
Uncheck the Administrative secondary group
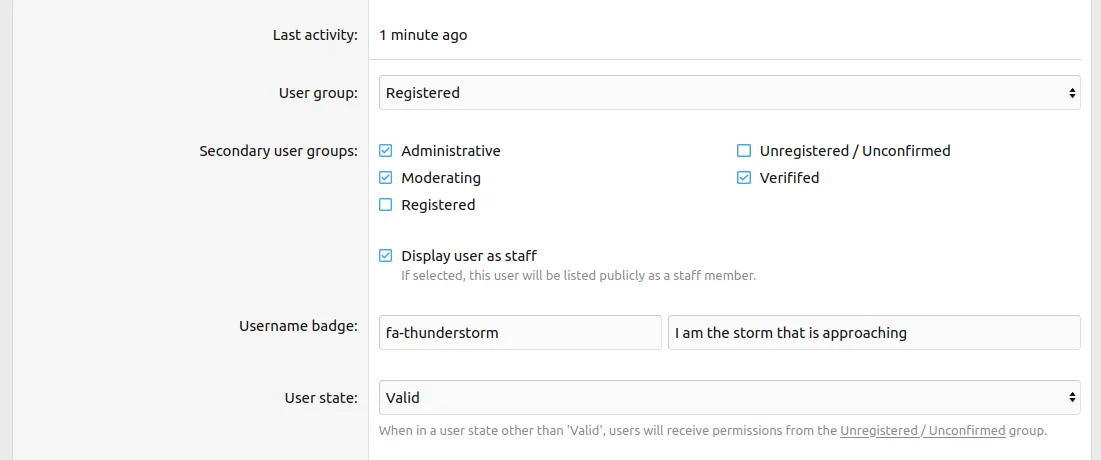pyautogui.click(x=386, y=151)
